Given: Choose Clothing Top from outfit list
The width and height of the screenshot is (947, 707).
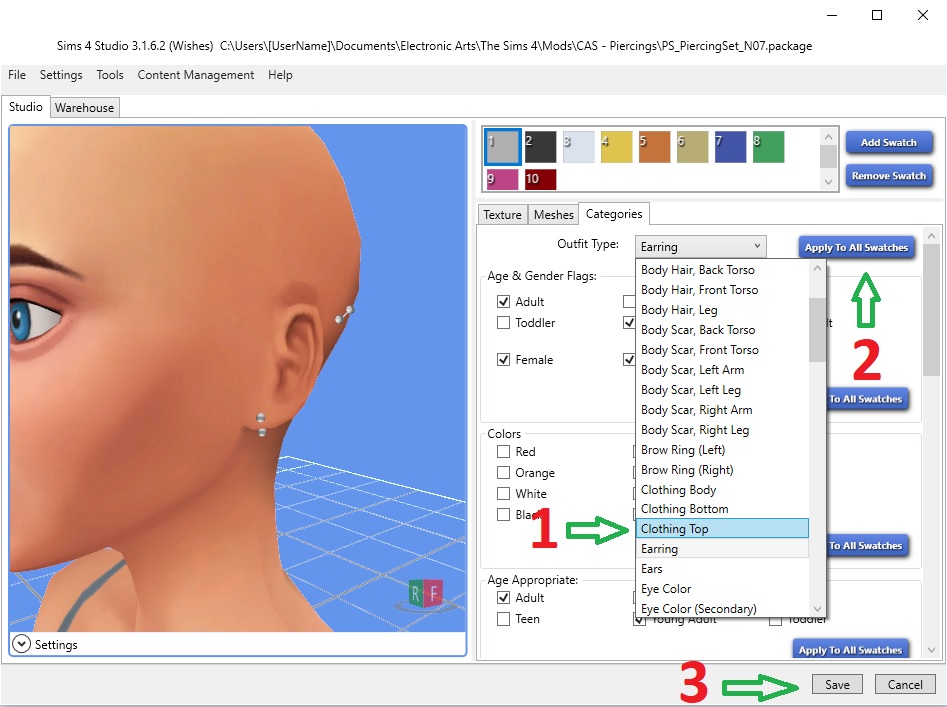Looking at the screenshot, I should tap(722, 528).
